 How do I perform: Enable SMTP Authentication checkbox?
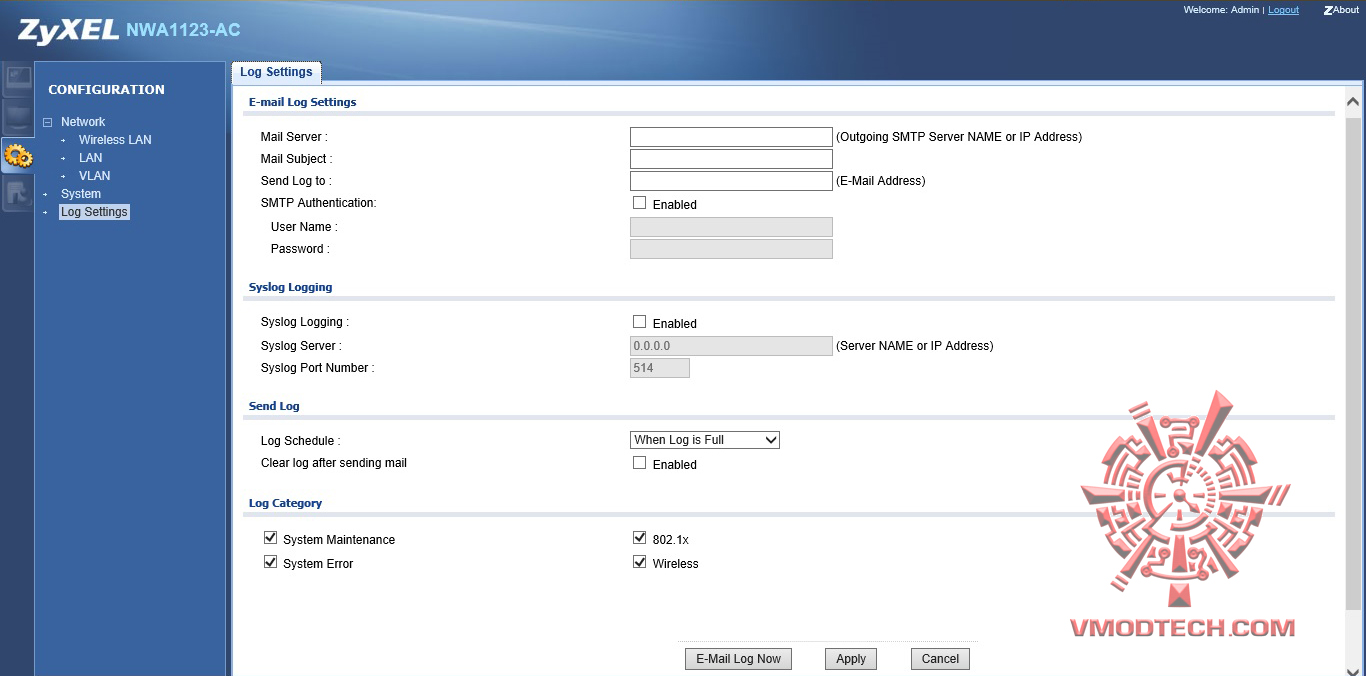click(x=640, y=203)
